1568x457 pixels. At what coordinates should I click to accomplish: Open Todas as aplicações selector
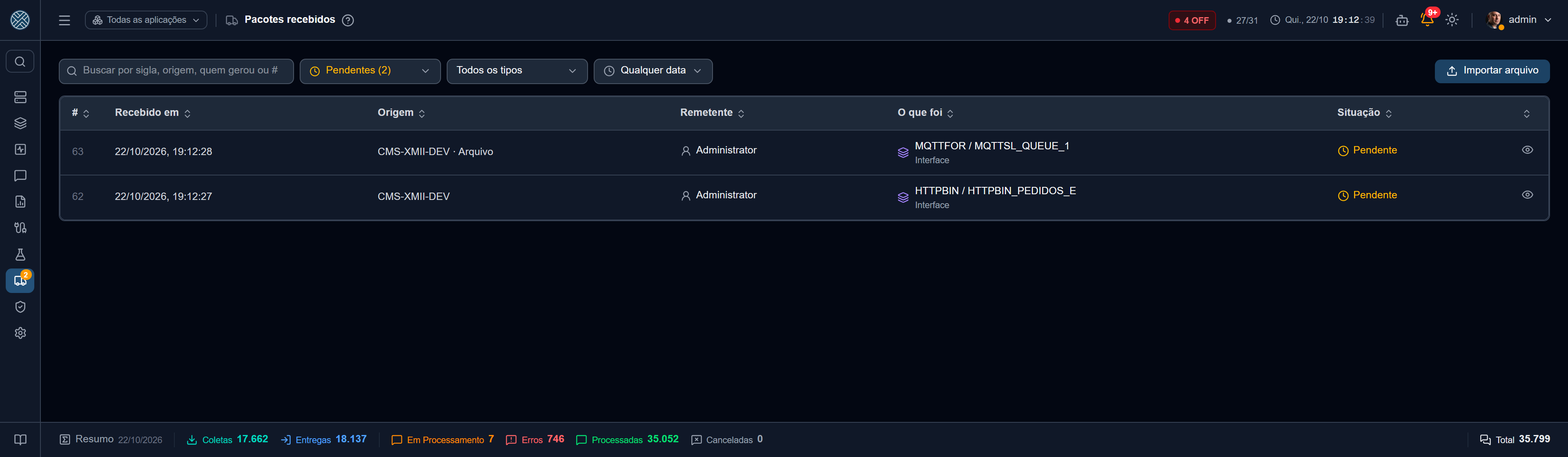click(x=146, y=20)
